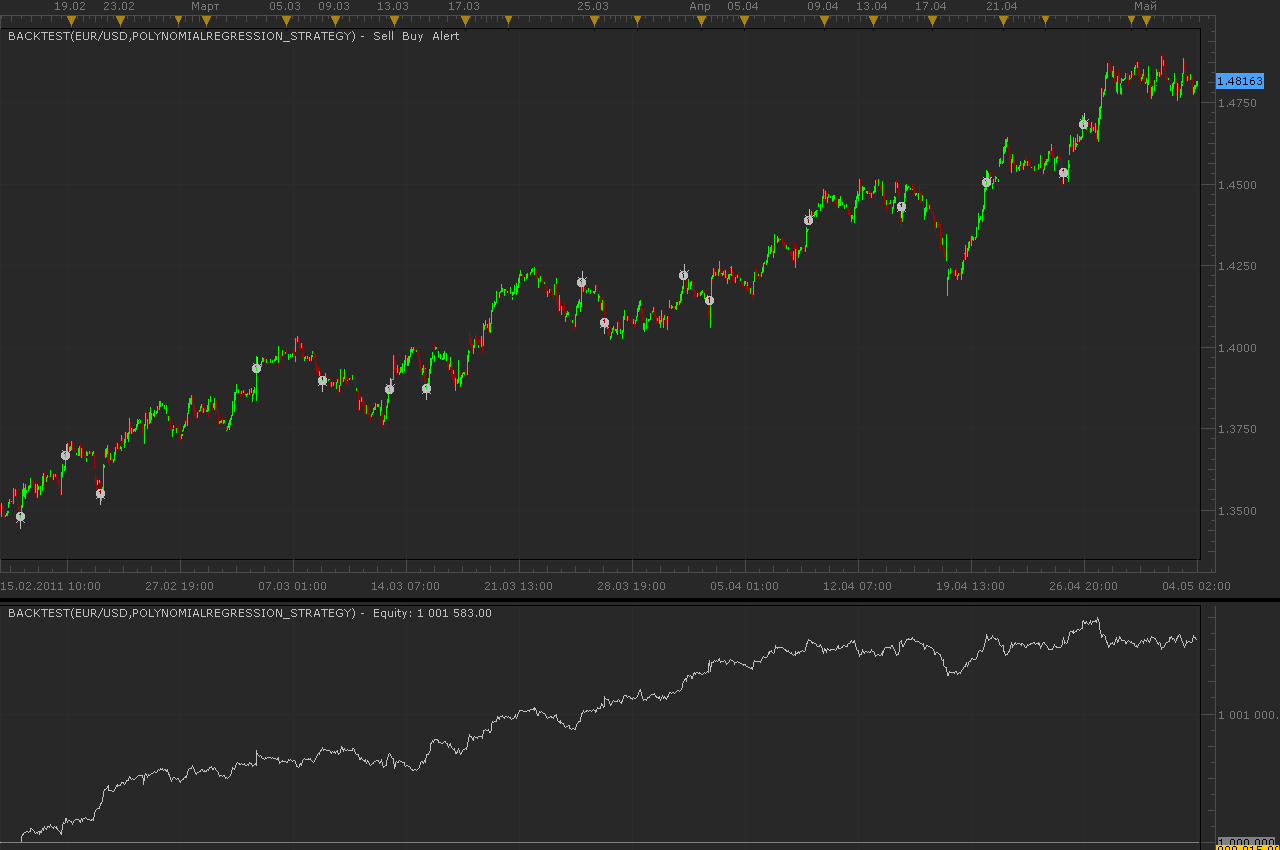Select the BACKTEST strategy title of price chart

[x=181, y=36]
